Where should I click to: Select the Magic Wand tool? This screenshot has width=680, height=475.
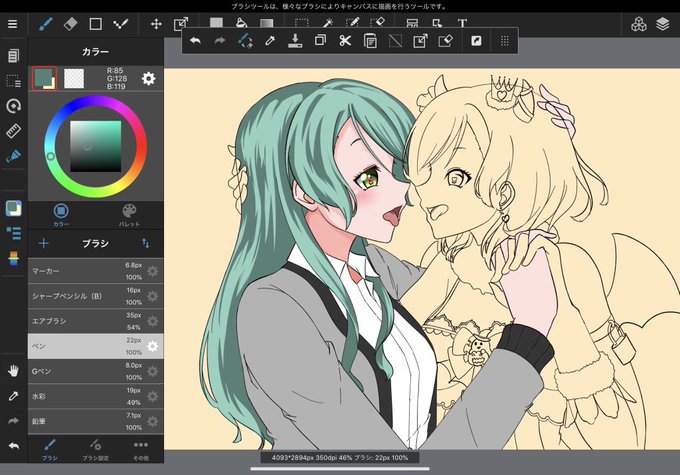tap(327, 23)
